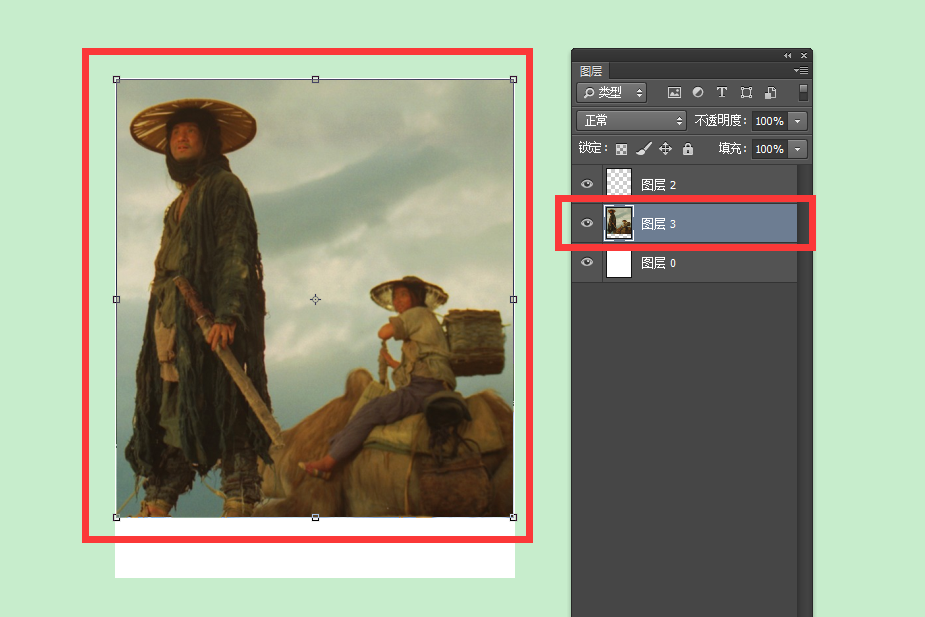Image resolution: width=925 pixels, height=617 pixels.
Task: Click the 填充 100% value field
Action: point(770,149)
